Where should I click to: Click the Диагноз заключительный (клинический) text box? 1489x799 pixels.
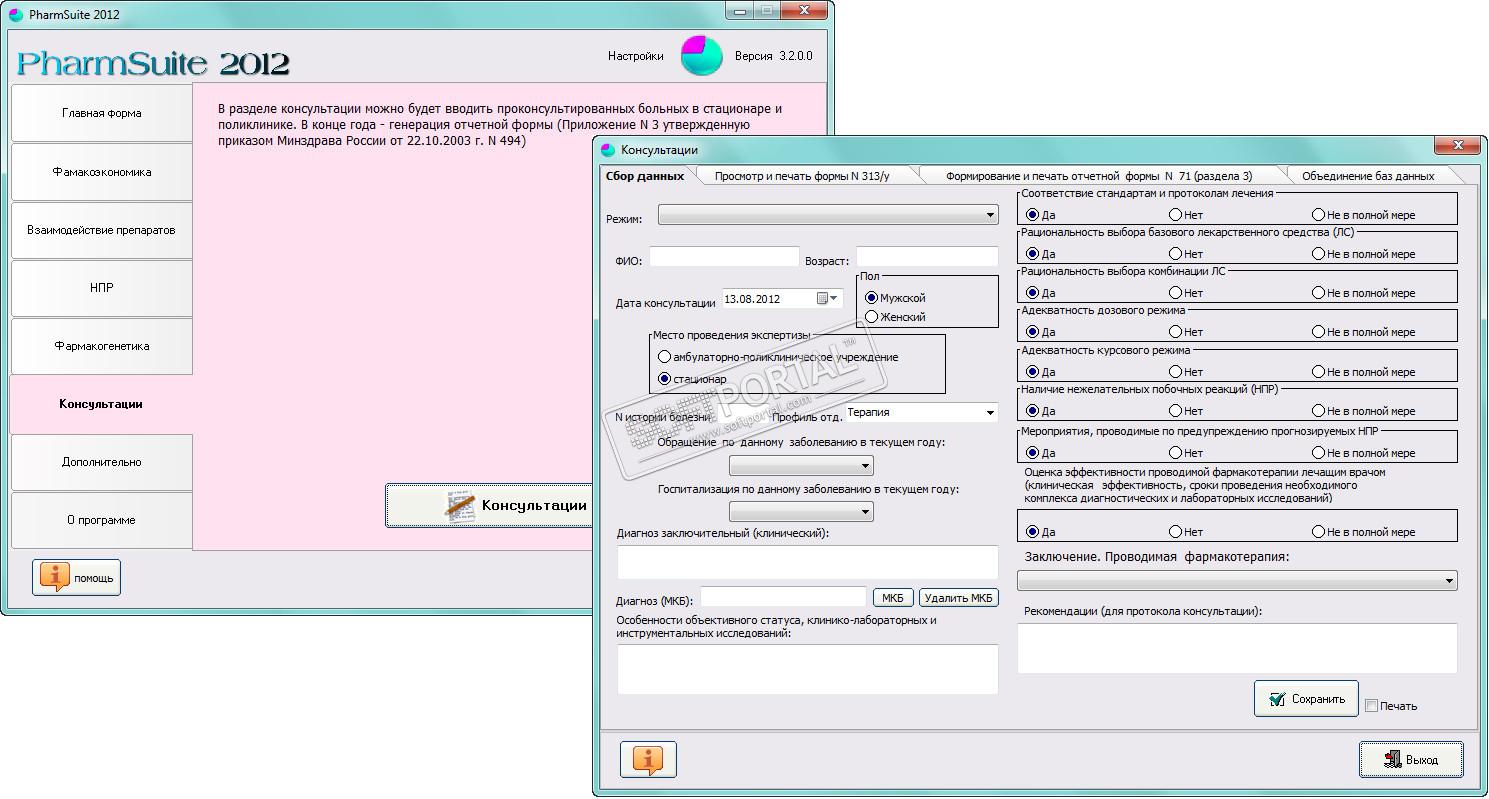(x=808, y=562)
